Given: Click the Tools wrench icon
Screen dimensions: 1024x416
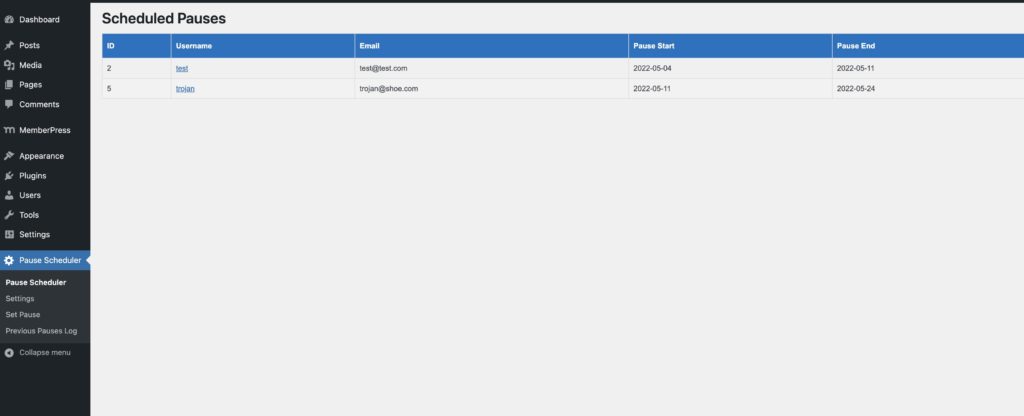Looking at the screenshot, I should coord(9,215).
